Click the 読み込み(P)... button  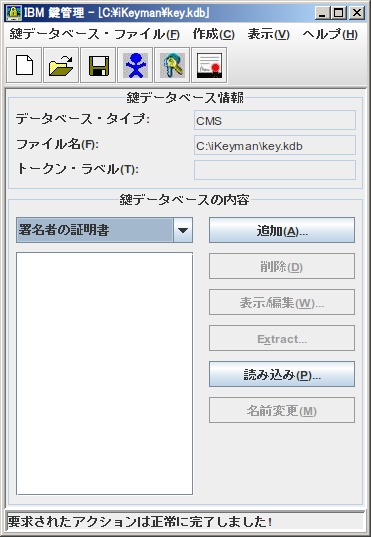tap(282, 374)
